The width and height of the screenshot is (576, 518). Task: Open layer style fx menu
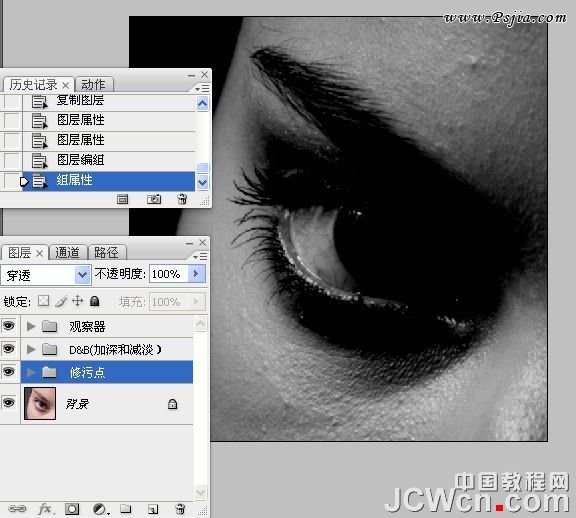pos(45,509)
